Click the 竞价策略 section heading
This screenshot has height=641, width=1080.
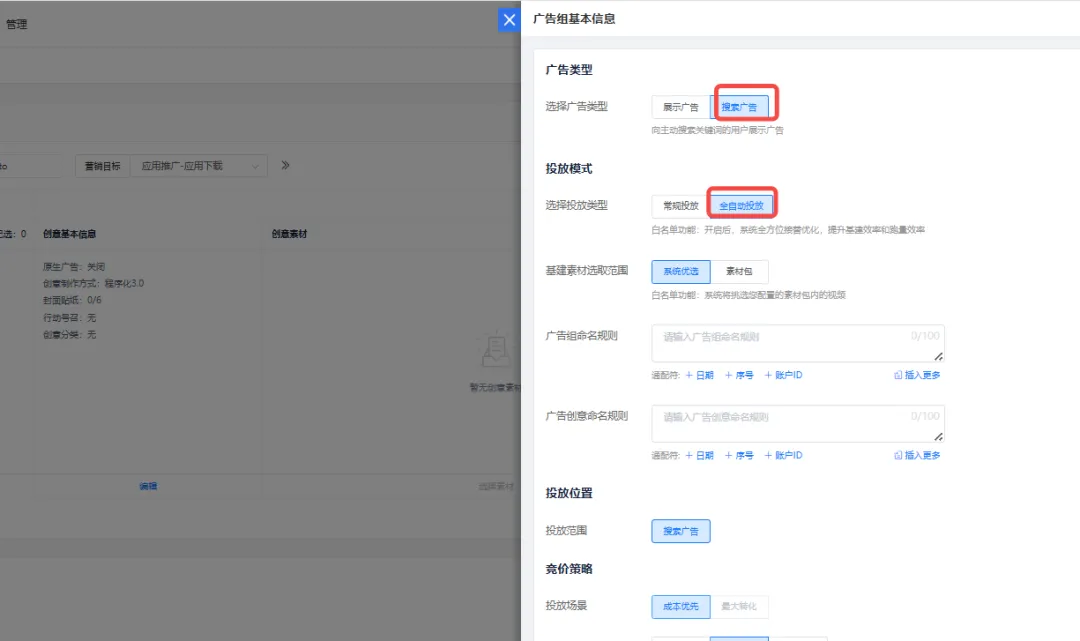[569, 569]
